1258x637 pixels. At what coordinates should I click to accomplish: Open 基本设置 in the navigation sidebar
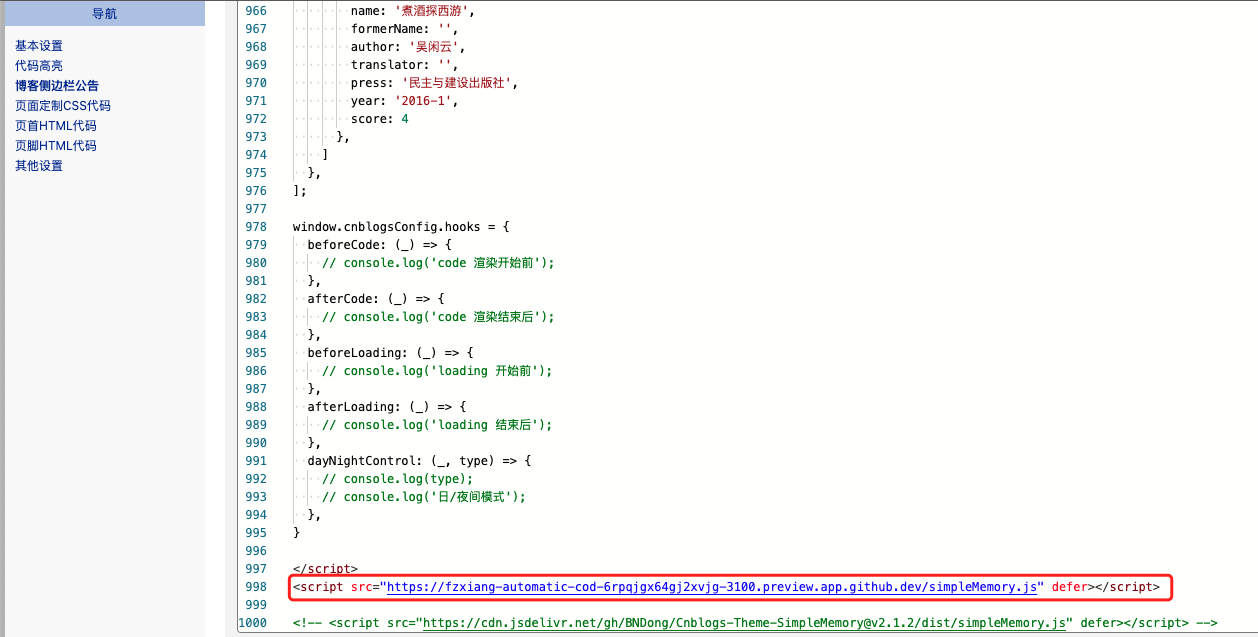(39, 46)
